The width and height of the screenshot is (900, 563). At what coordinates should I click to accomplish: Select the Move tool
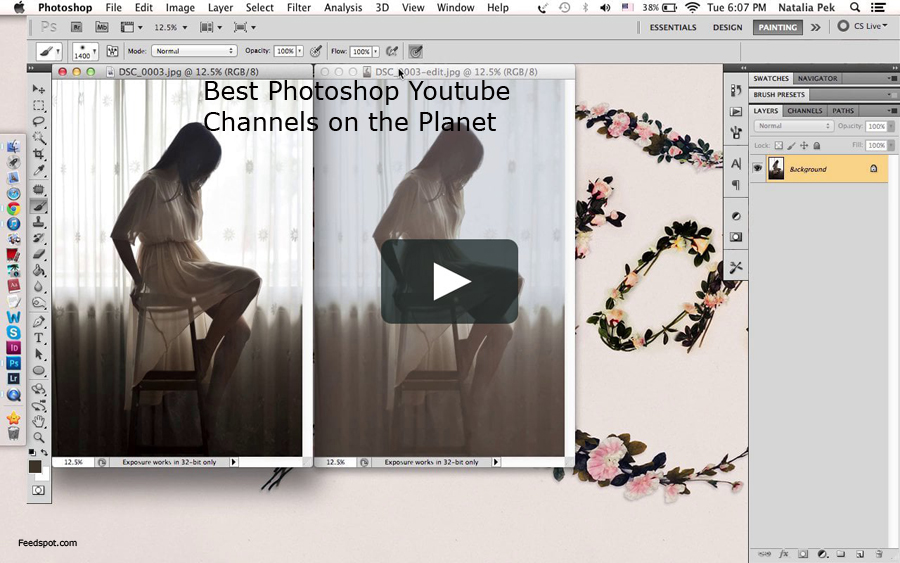click(38, 89)
